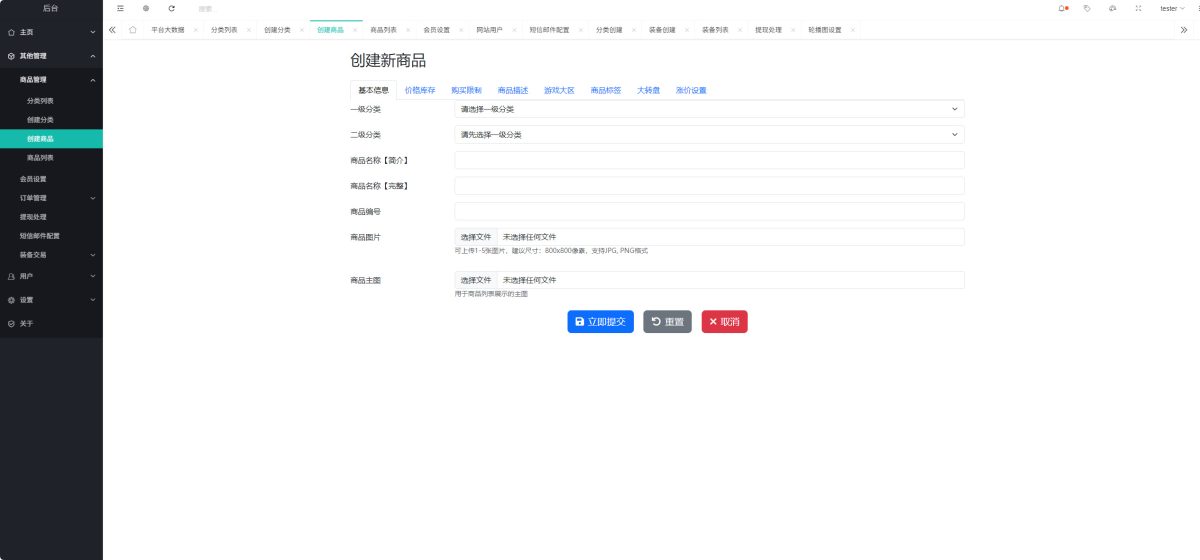The width and height of the screenshot is (1200, 560).
Task: Click the 商品编号 input field
Action: click(x=709, y=212)
